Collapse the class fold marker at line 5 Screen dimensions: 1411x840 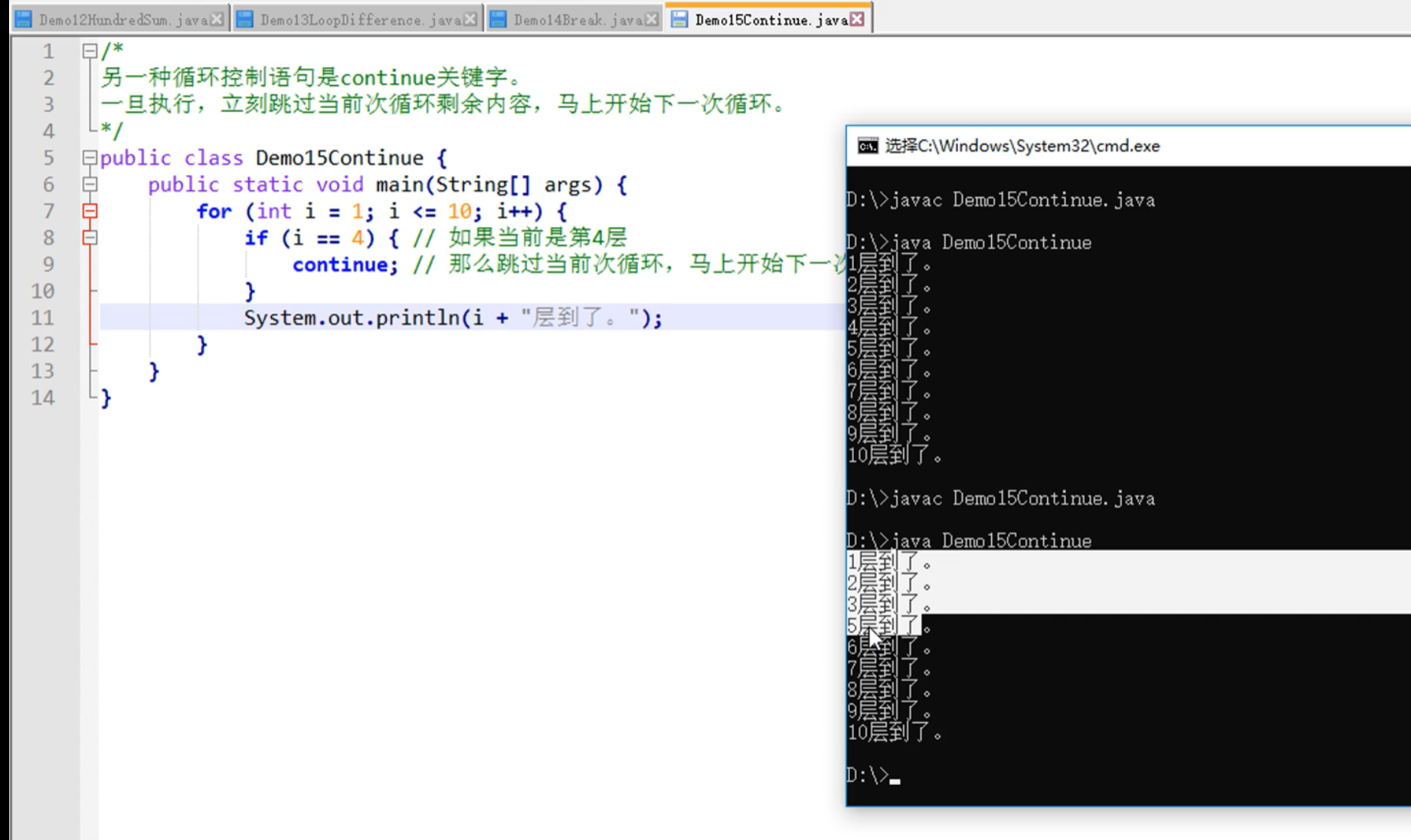click(x=90, y=158)
